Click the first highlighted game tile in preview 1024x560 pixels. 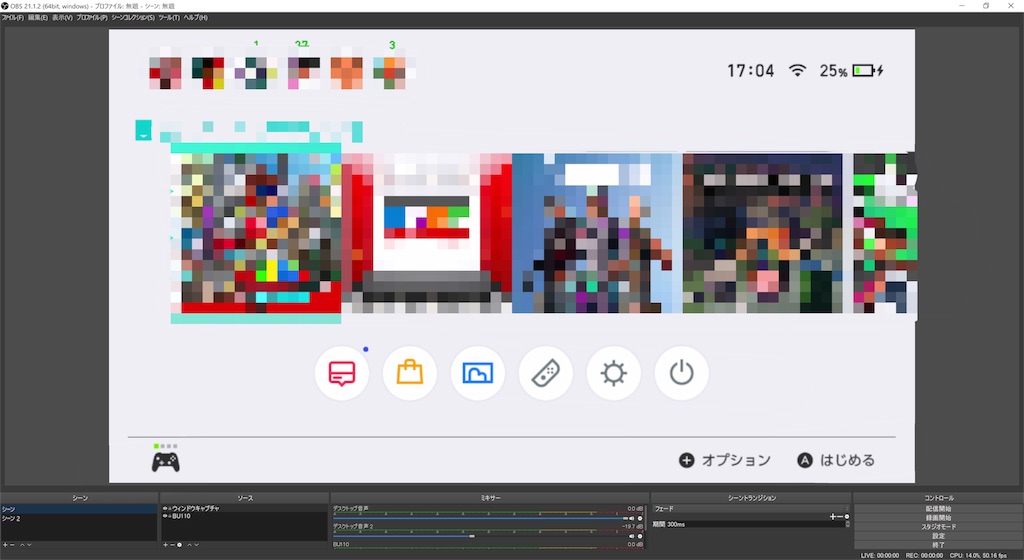click(x=256, y=233)
